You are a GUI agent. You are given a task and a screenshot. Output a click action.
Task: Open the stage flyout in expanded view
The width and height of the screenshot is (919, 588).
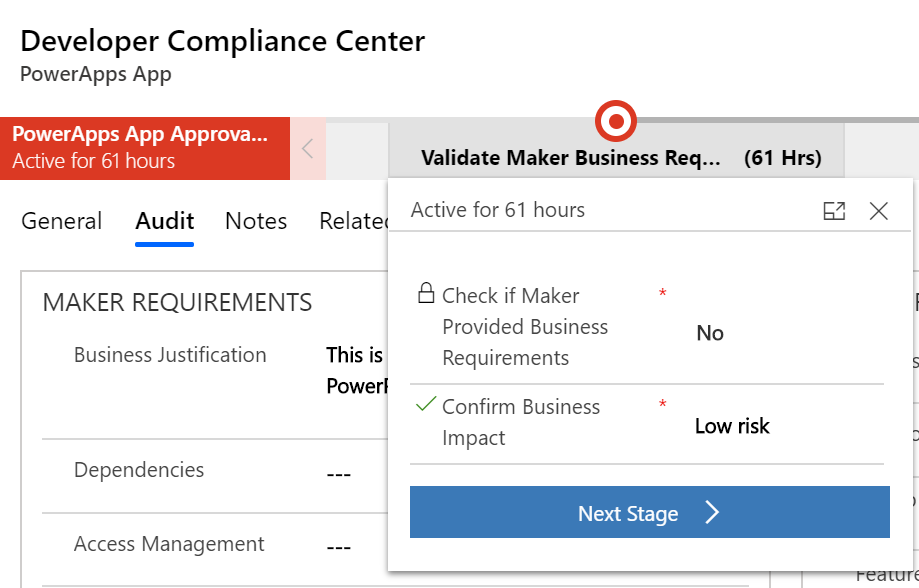pyautogui.click(x=835, y=210)
